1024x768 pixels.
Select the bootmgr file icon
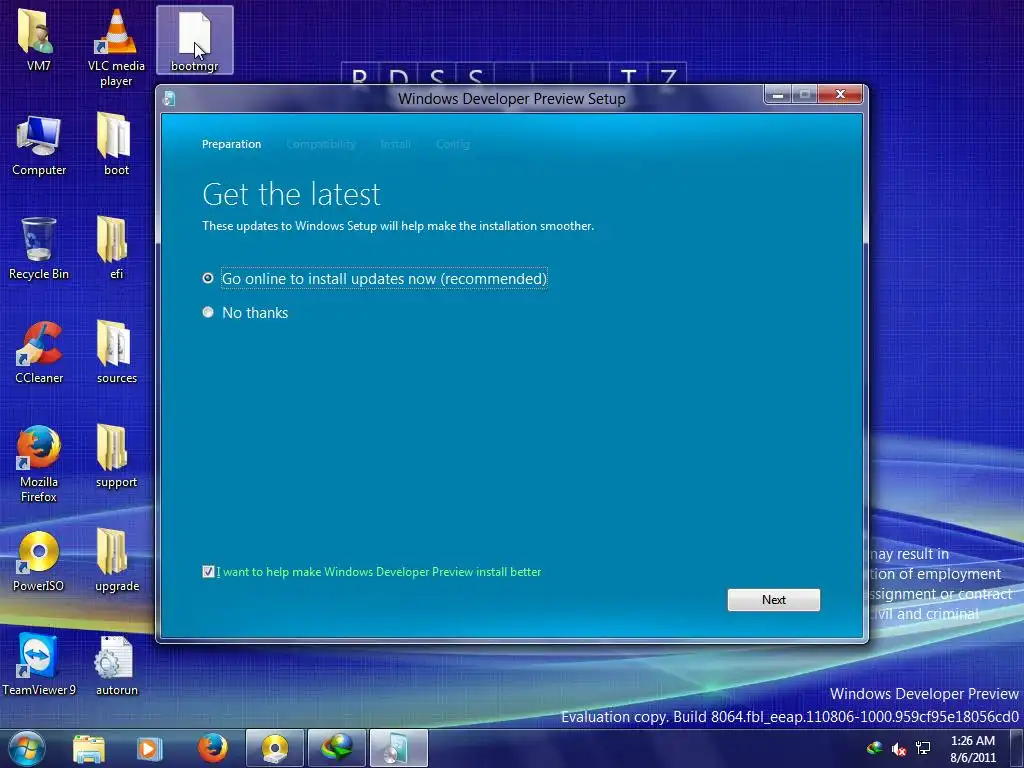pos(195,39)
